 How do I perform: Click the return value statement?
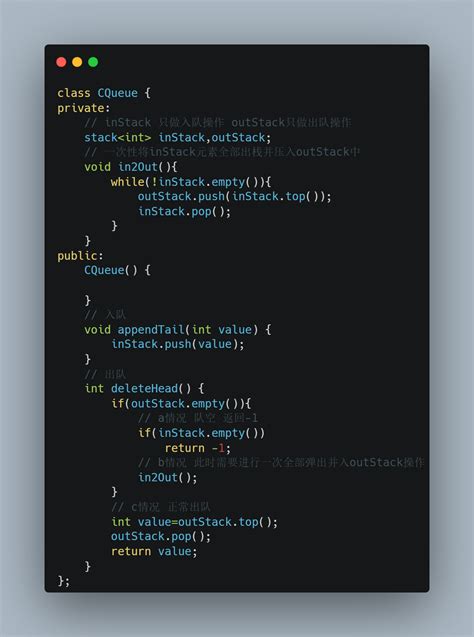(154, 551)
